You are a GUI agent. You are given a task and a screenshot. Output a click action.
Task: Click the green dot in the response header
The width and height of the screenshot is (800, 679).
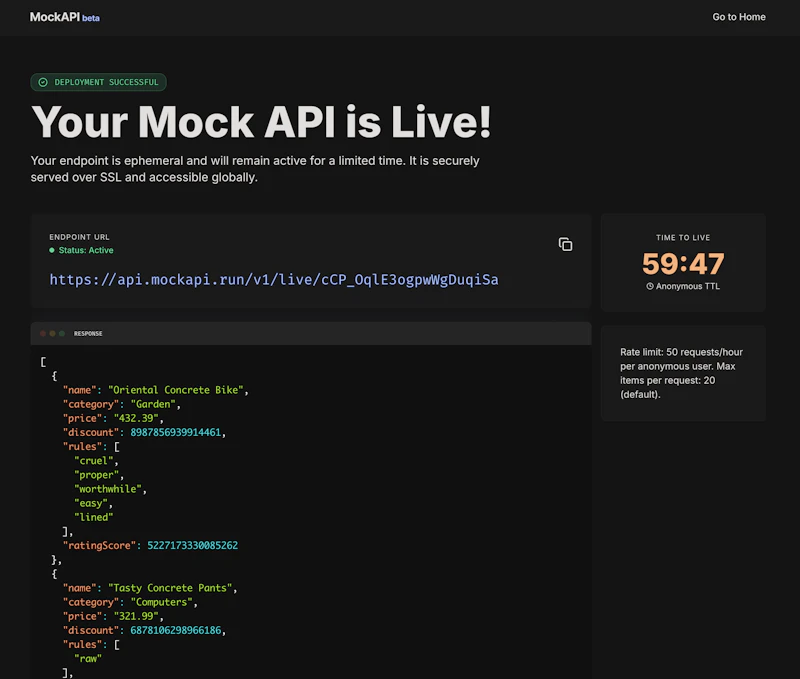62,334
